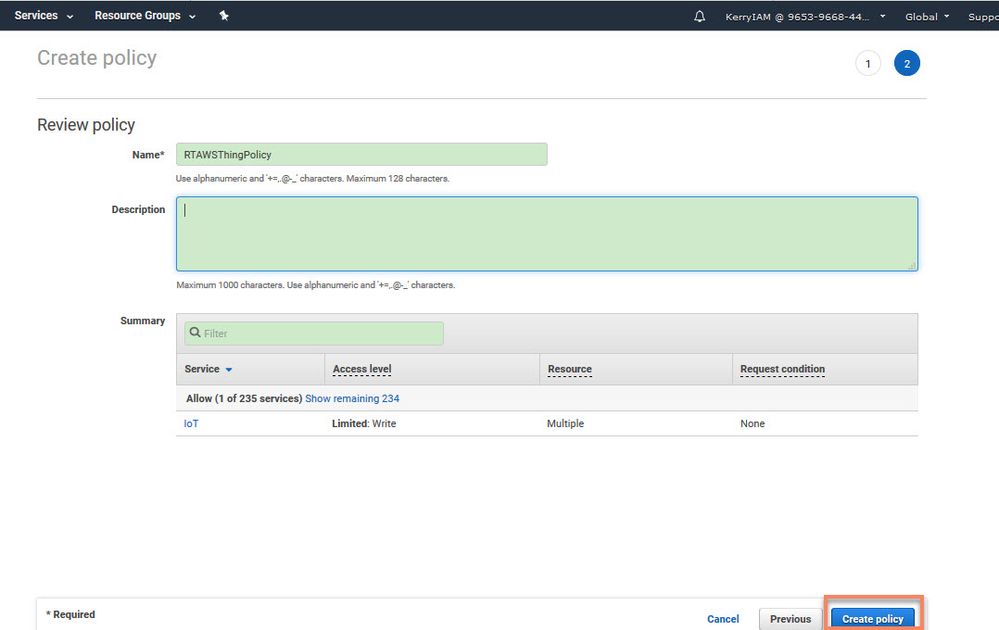Click the pin shortcuts icon in navbar
This screenshot has height=630, width=999.
pos(224,16)
